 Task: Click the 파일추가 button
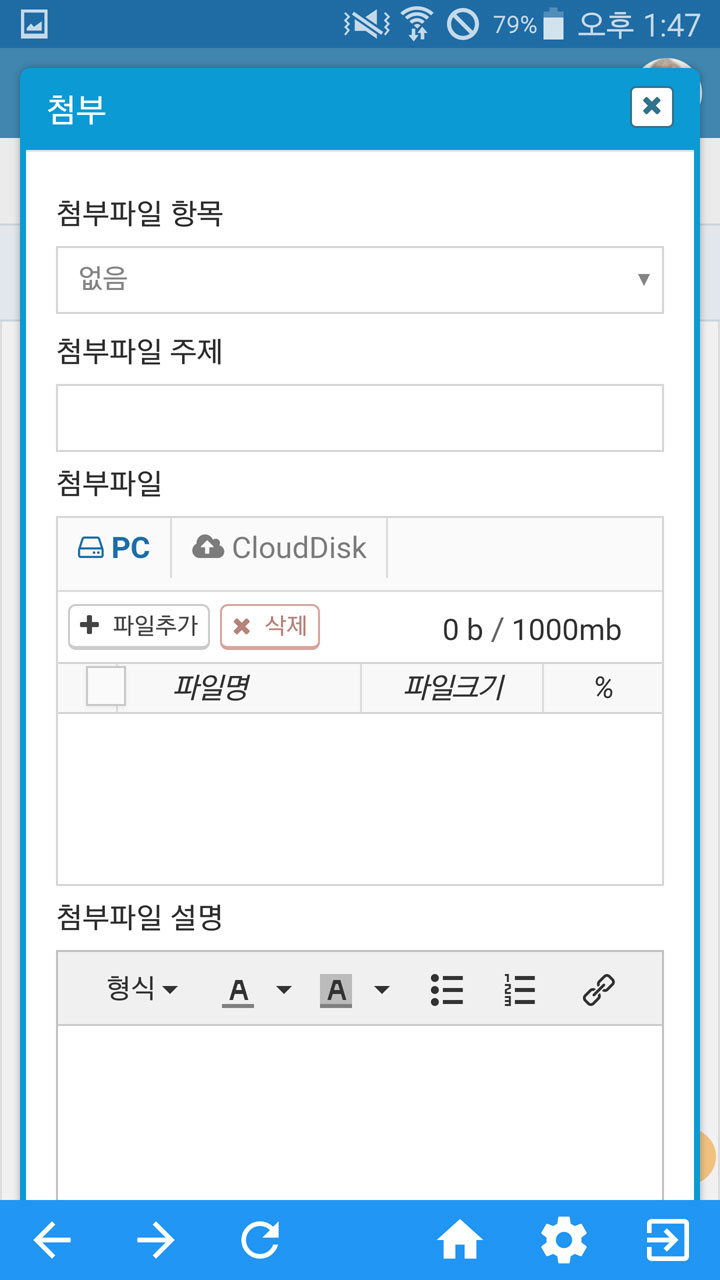coord(139,627)
